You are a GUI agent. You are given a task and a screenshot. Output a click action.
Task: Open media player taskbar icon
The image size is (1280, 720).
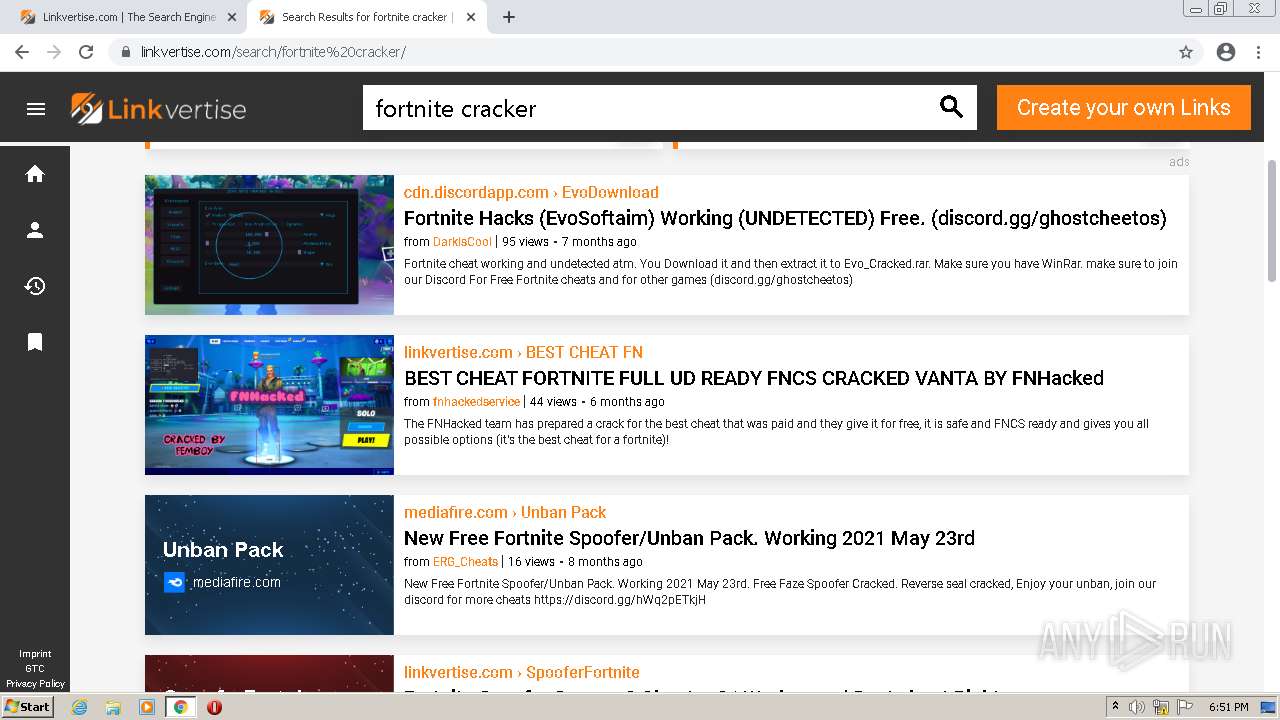(x=147, y=707)
